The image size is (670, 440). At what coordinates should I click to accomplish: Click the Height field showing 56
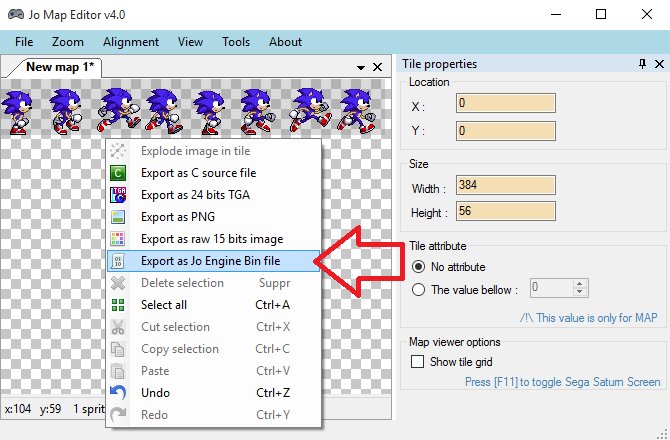pyautogui.click(x=506, y=211)
